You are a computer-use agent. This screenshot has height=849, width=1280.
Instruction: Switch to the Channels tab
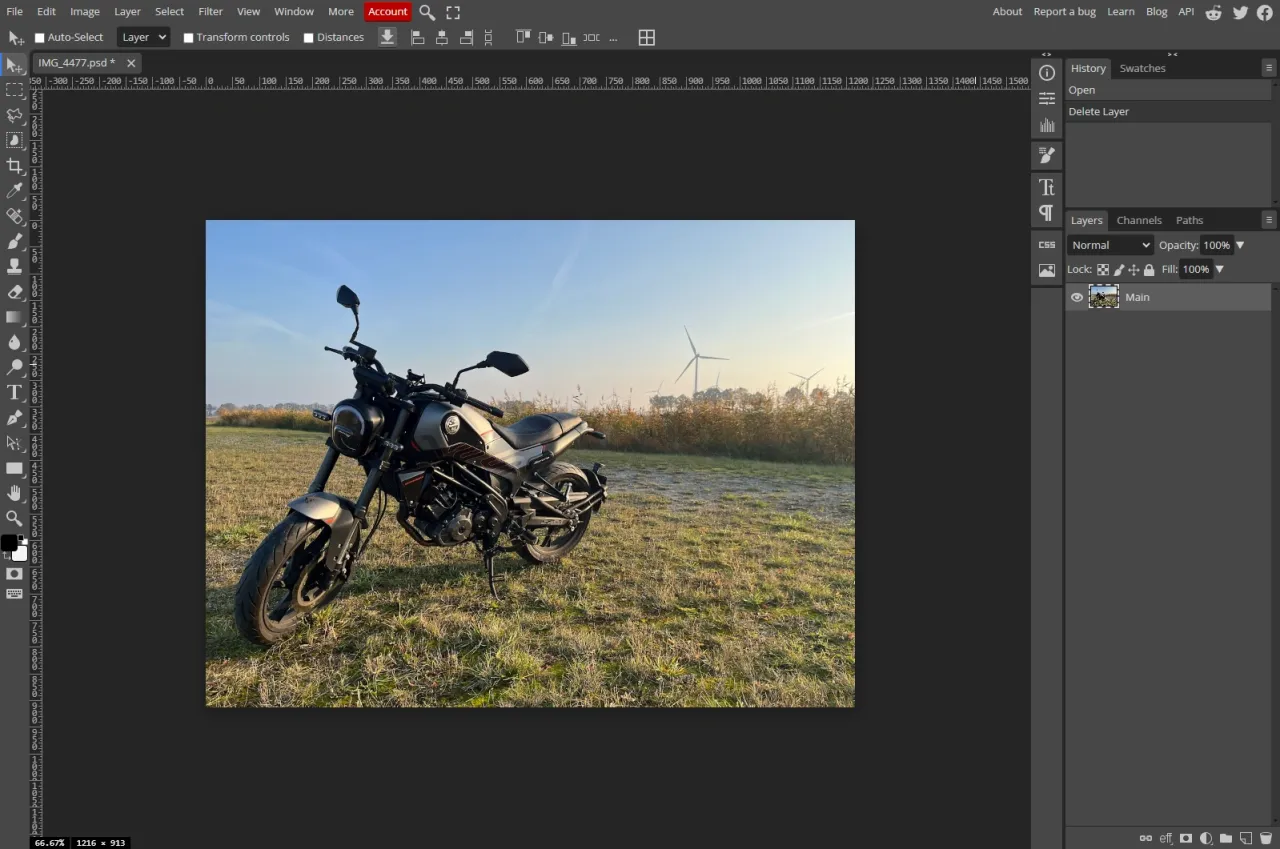1139,220
